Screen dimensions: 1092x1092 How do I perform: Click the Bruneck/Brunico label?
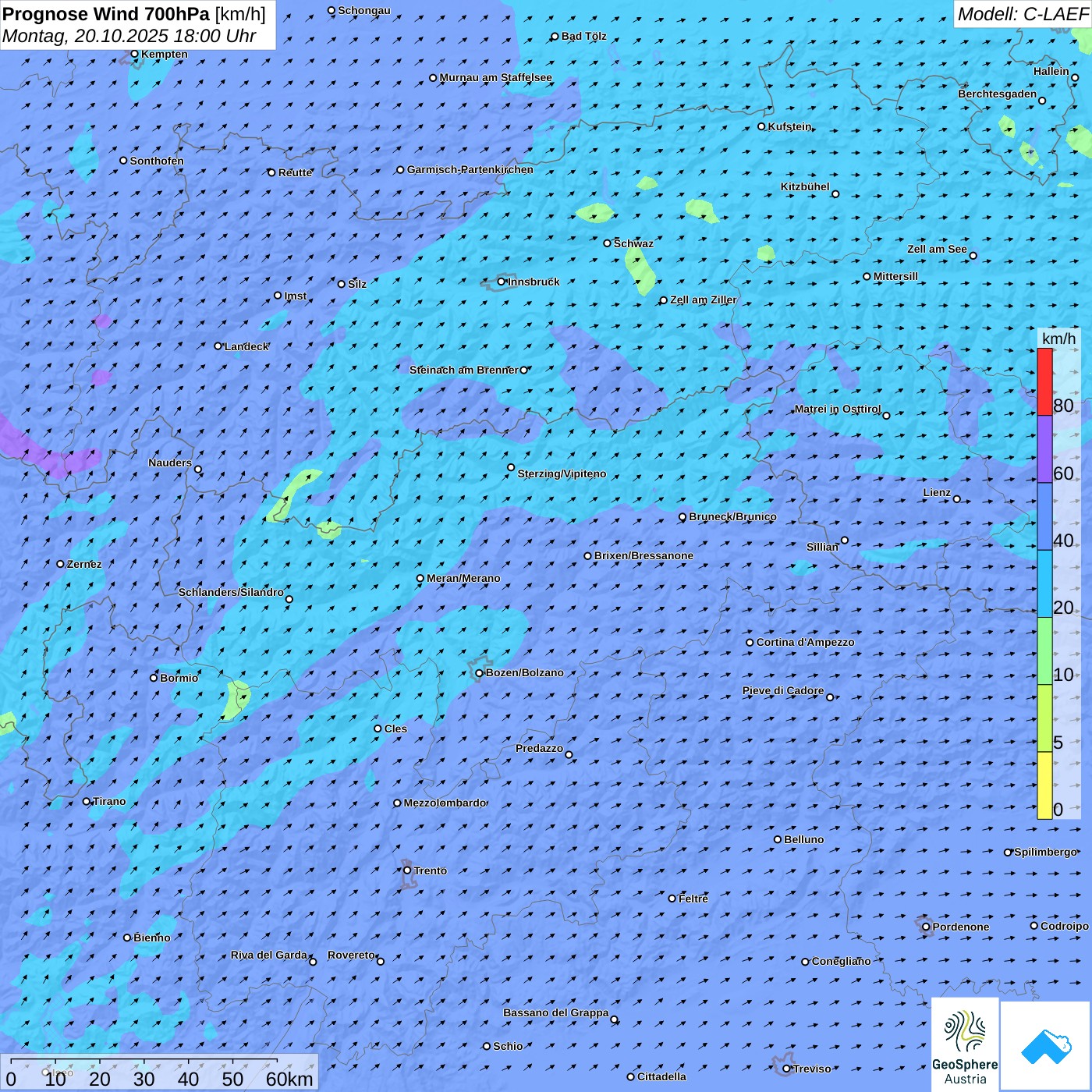point(732,516)
